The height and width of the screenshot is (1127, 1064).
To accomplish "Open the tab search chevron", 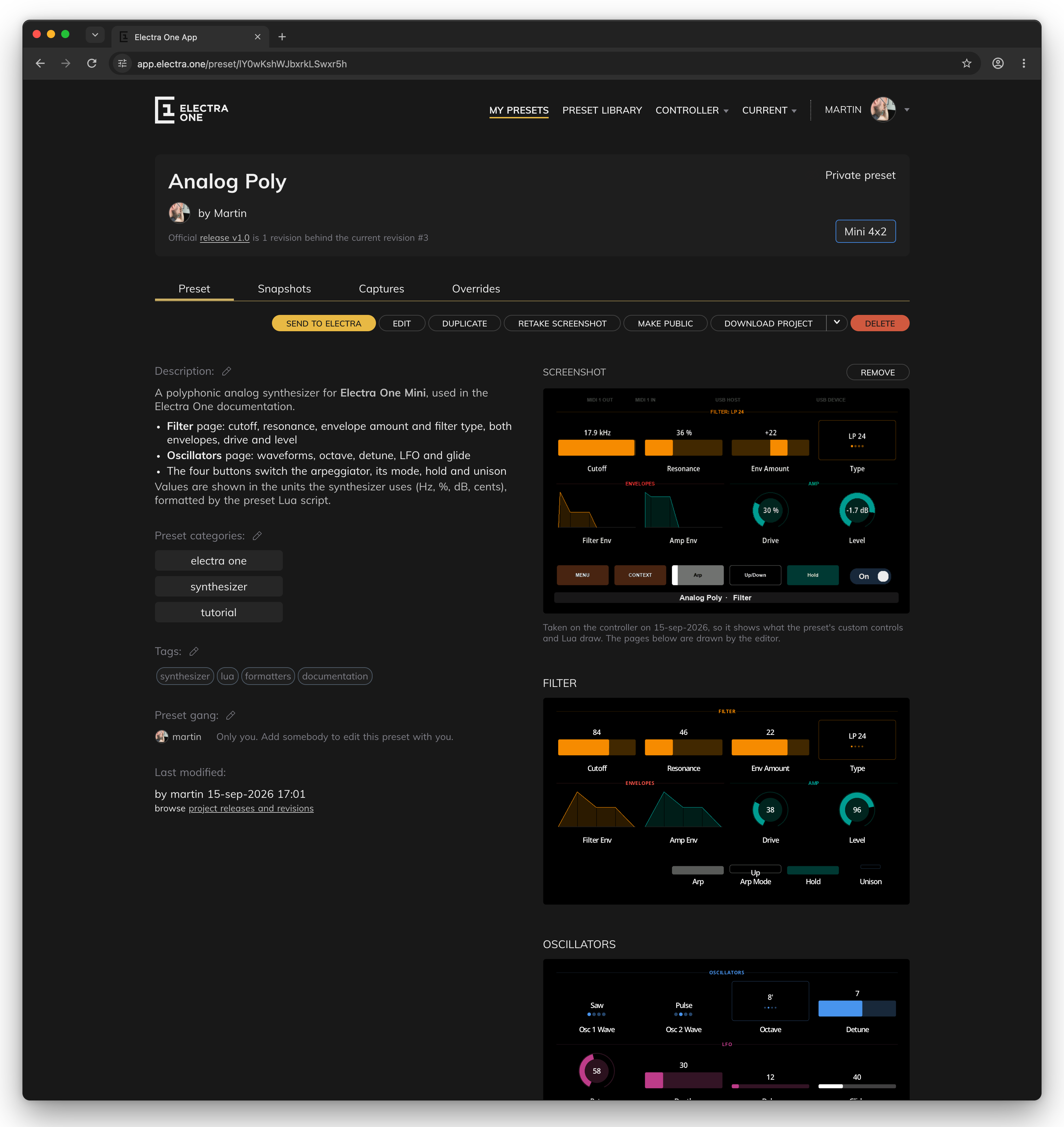I will [x=95, y=35].
